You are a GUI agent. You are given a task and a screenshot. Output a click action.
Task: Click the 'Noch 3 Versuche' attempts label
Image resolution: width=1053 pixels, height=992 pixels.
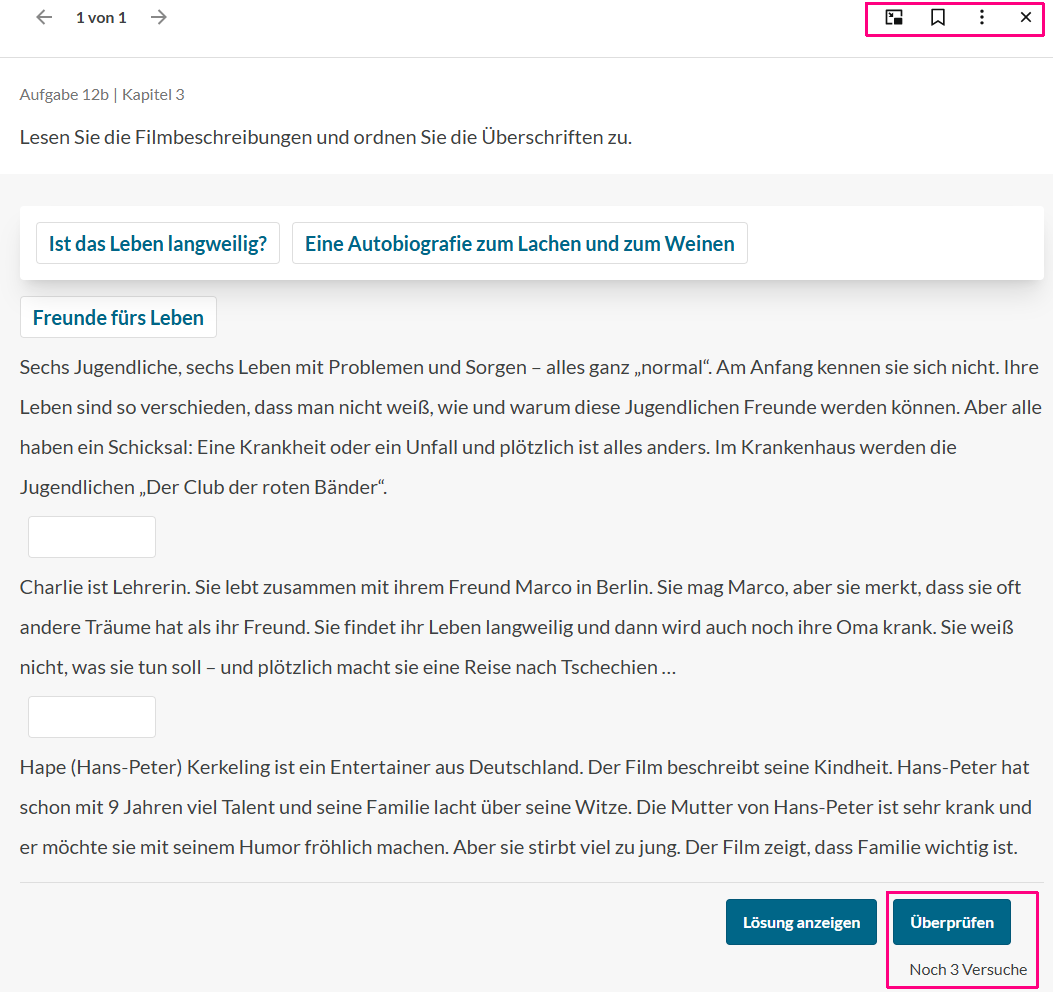[x=967, y=969]
